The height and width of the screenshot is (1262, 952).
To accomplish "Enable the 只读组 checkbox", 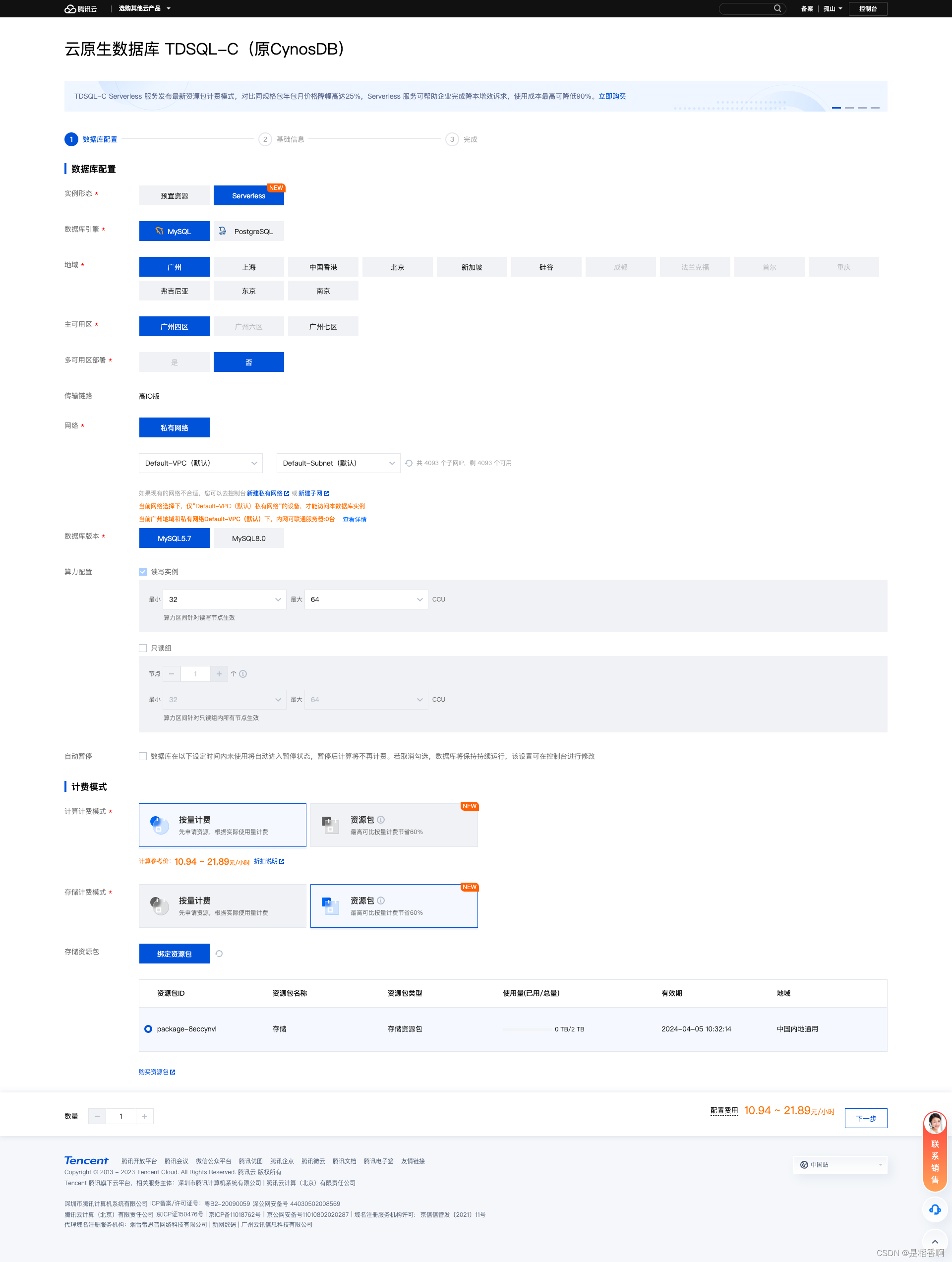I will tap(143, 648).
